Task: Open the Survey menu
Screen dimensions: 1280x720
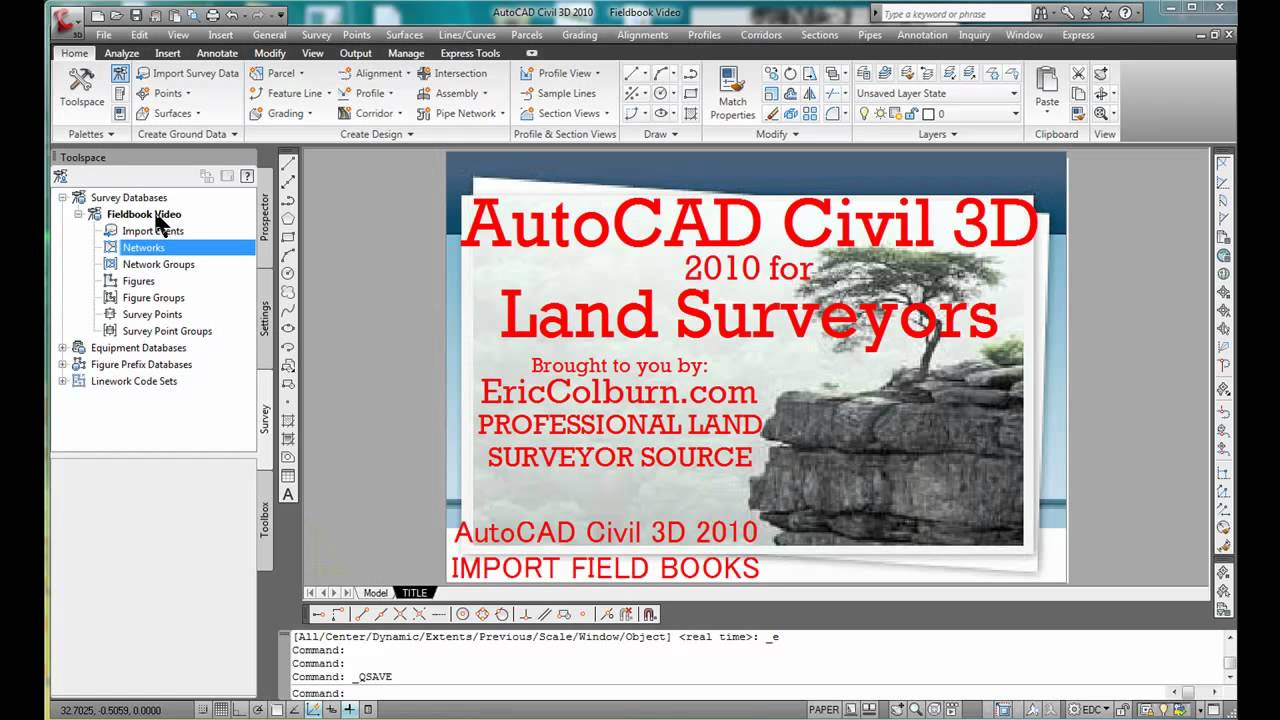Action: point(316,35)
